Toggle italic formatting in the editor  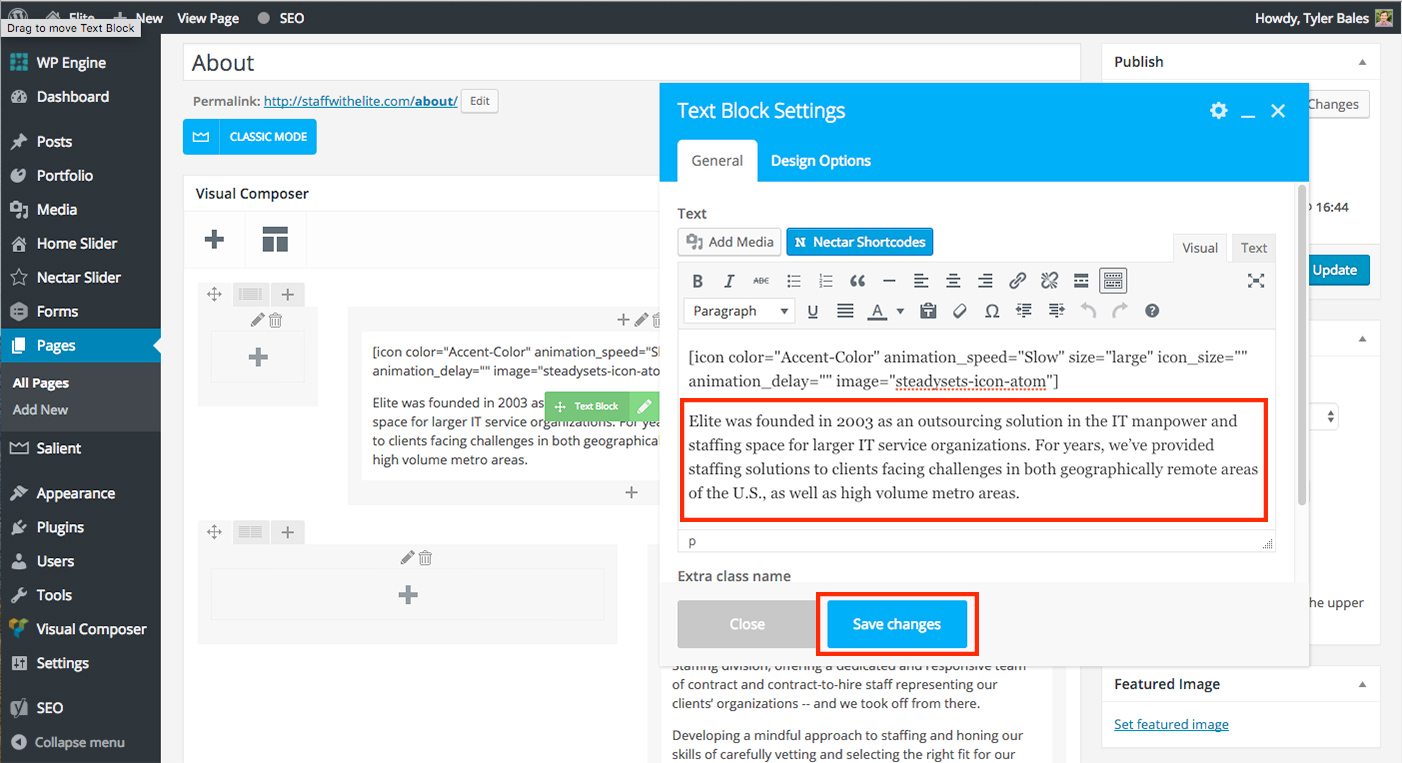point(729,281)
